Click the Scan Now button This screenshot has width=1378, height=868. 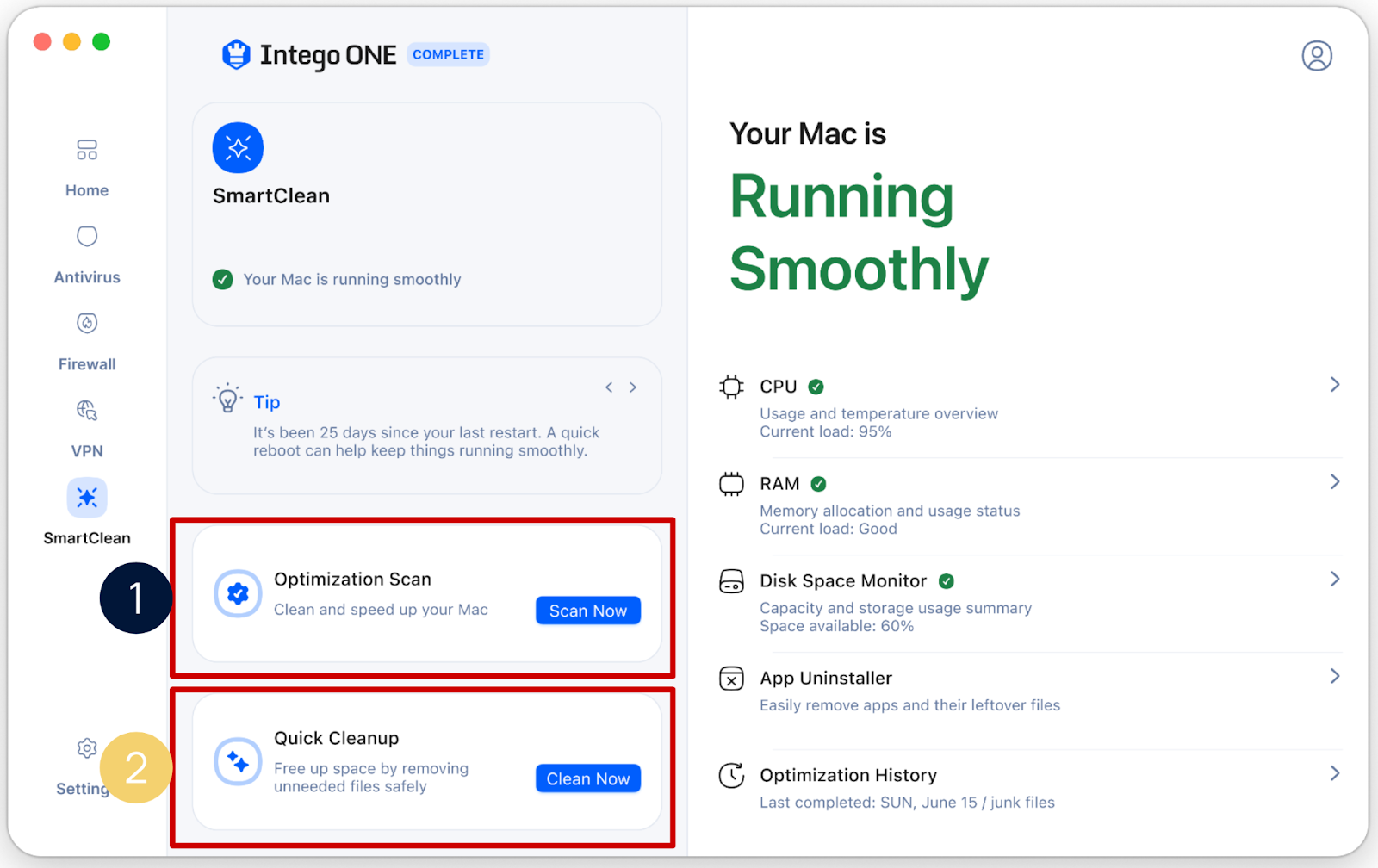pyautogui.click(x=588, y=611)
